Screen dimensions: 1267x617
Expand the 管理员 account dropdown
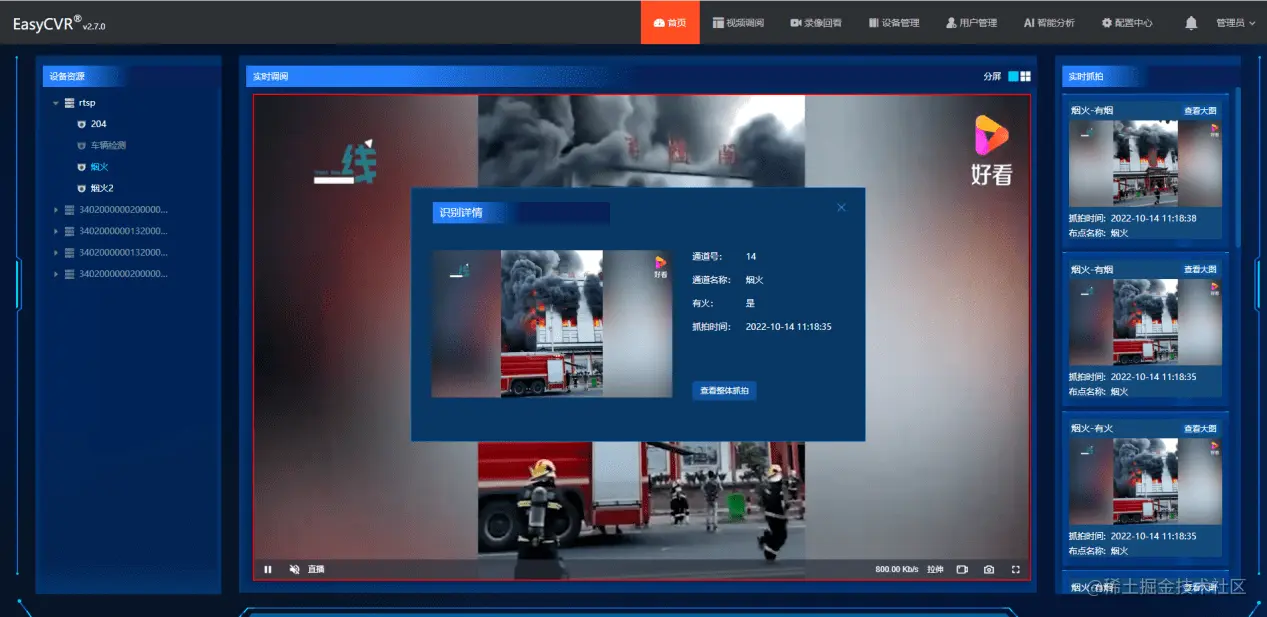coord(1235,22)
